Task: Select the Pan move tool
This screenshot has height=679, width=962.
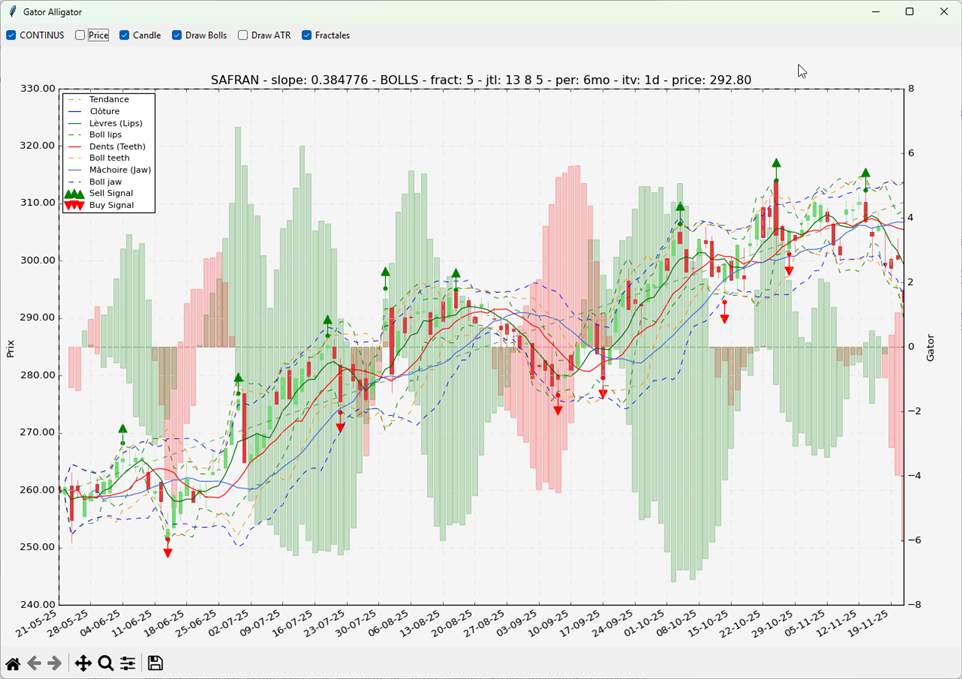Action: click(x=83, y=663)
